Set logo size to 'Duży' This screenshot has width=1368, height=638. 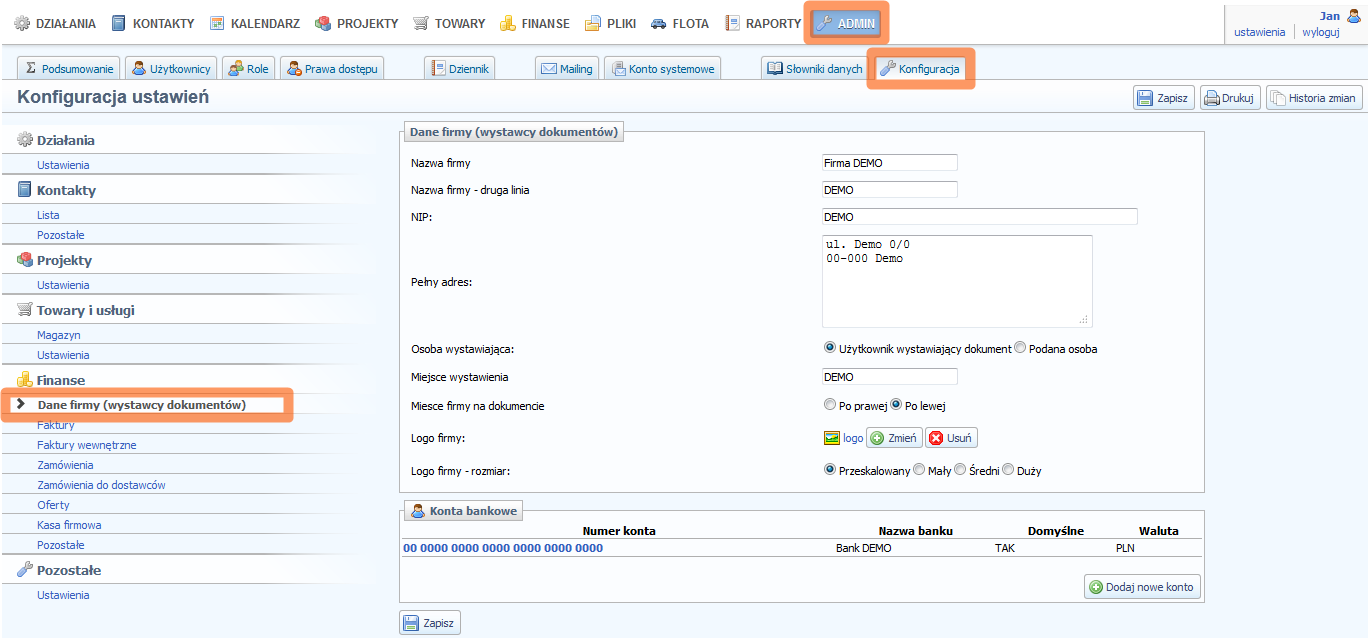click(x=1008, y=469)
